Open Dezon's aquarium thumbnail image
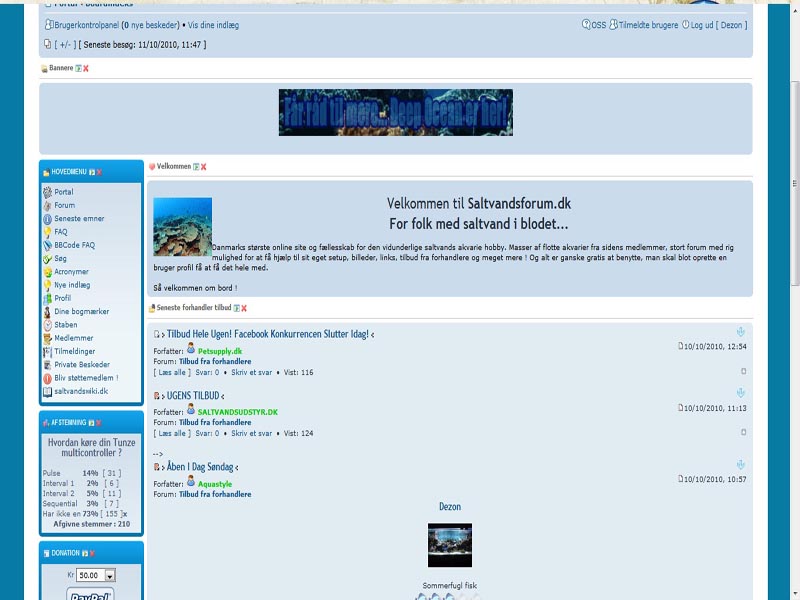The image size is (800, 600). point(449,545)
